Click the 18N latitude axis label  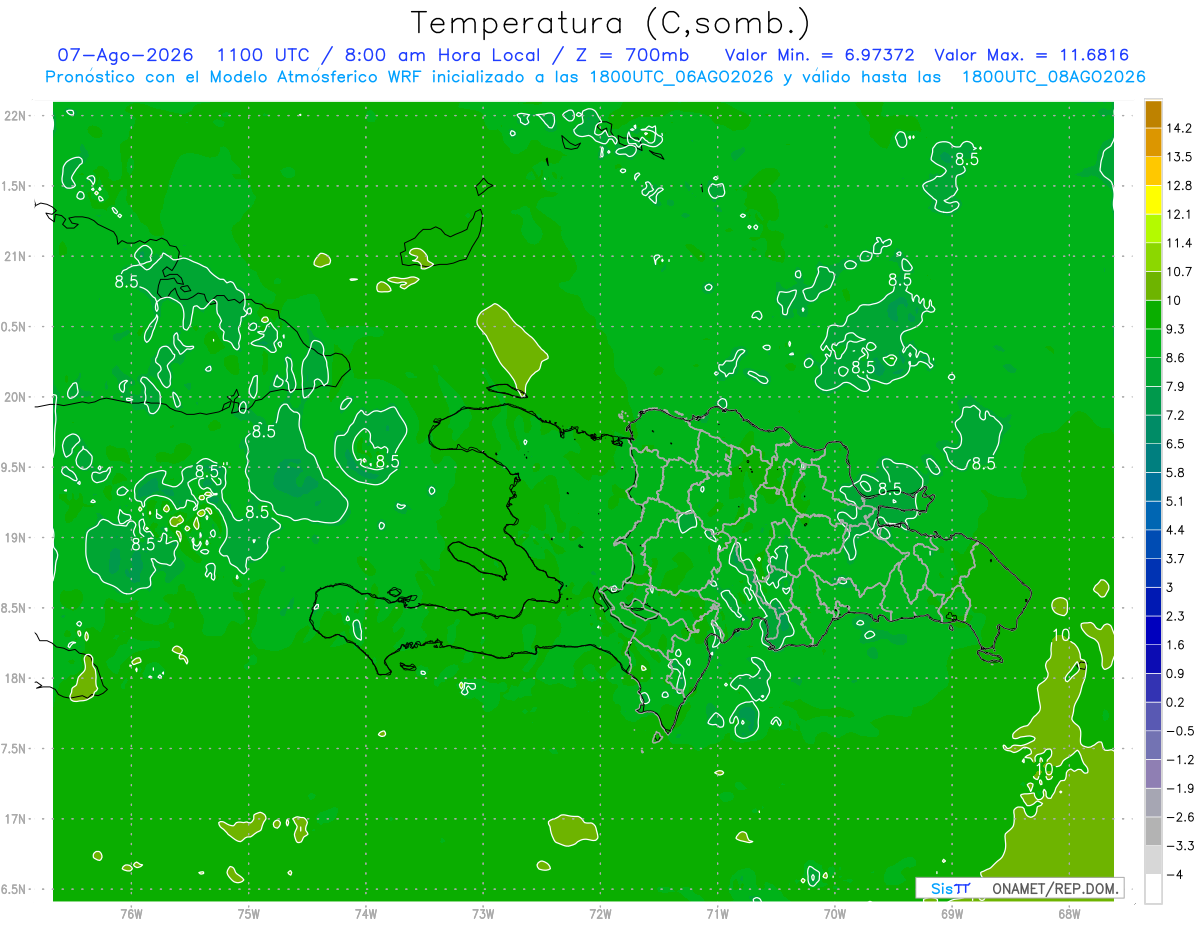(x=16, y=678)
